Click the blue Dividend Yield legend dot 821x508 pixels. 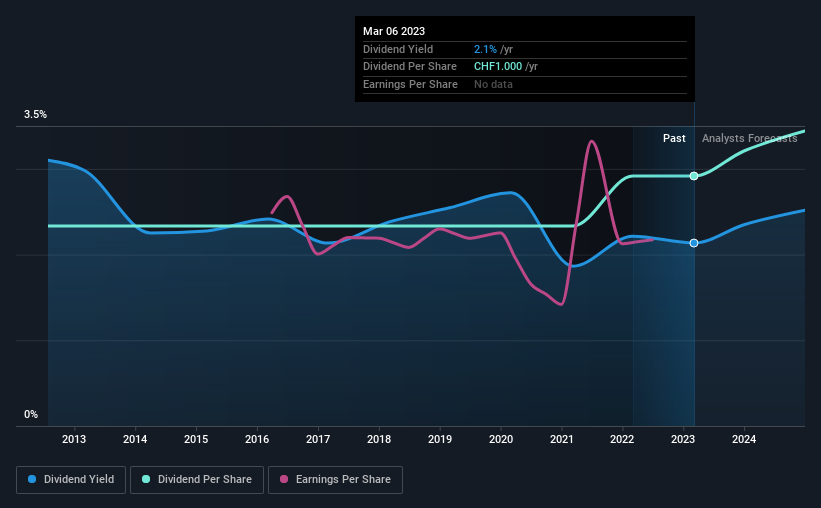point(32,479)
